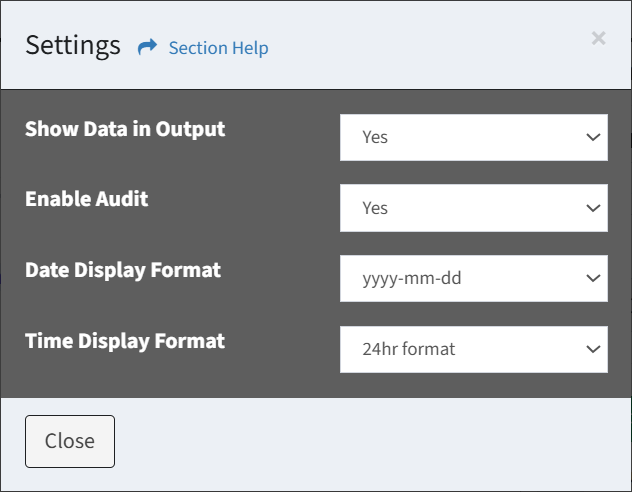This screenshot has width=632, height=492.
Task: Select the yyyy-mm-dd value text
Action: [x=412, y=279]
